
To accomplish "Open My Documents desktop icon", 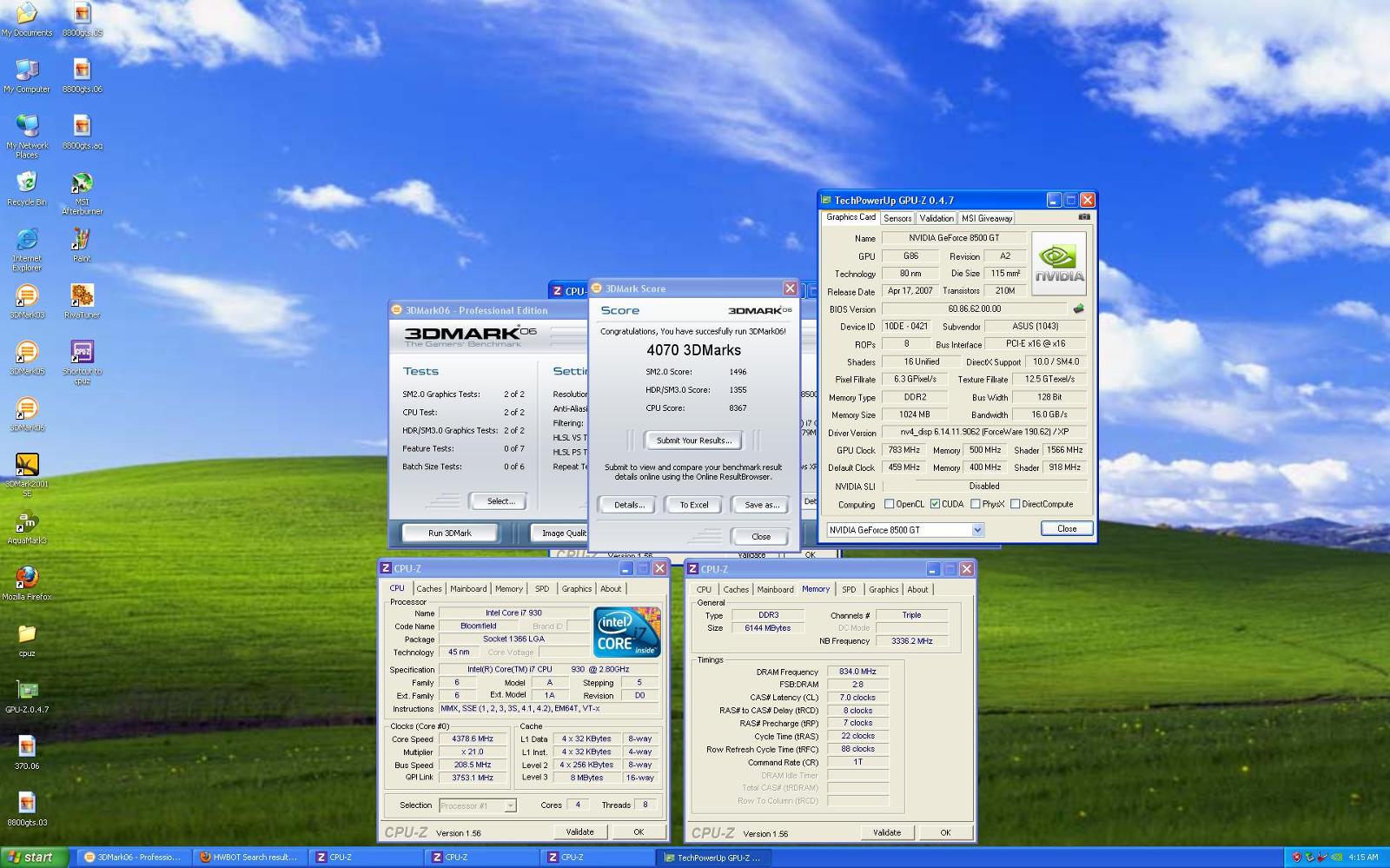I will coord(27,20).
